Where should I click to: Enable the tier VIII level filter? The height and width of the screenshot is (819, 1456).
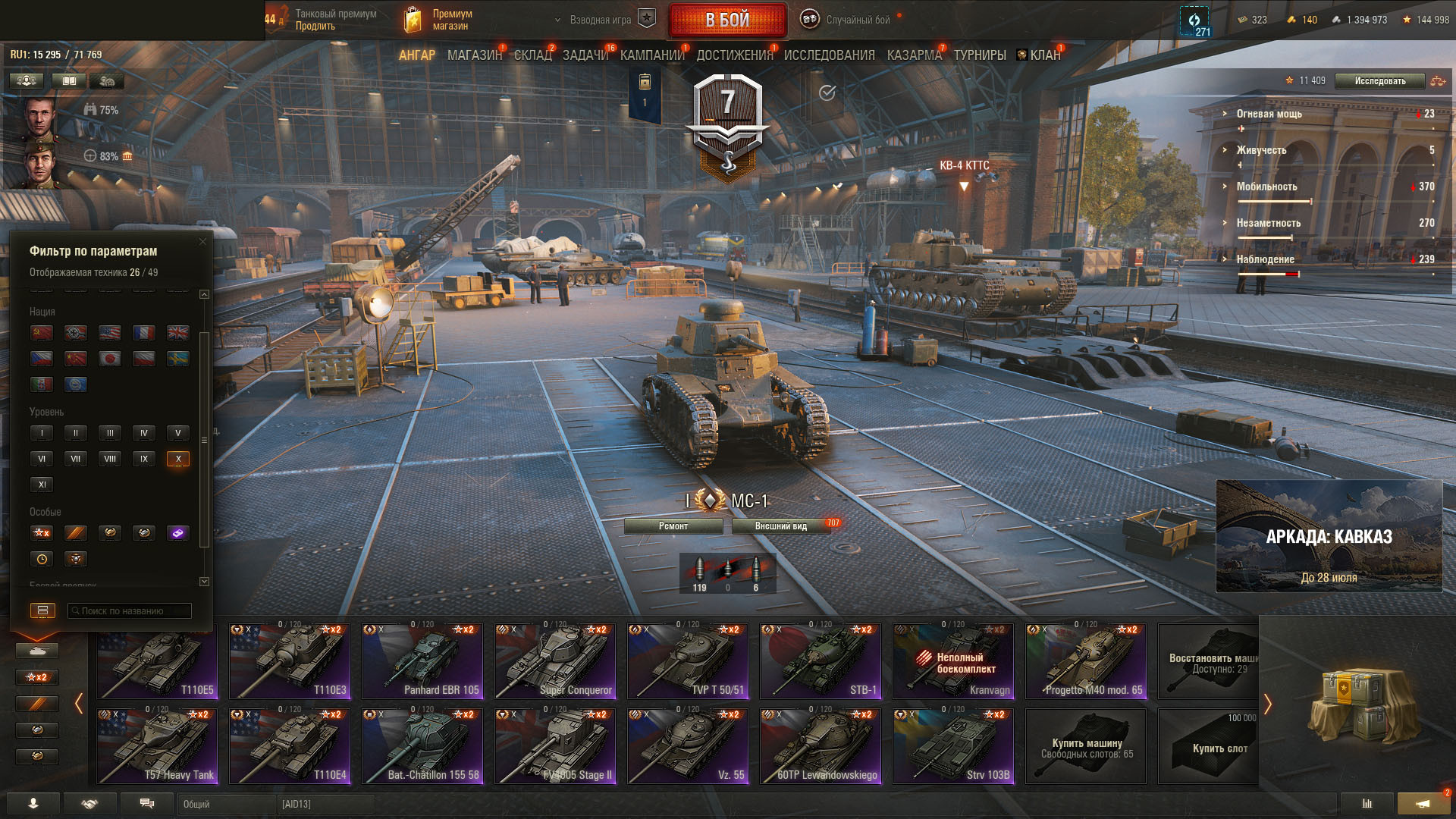[x=110, y=459]
